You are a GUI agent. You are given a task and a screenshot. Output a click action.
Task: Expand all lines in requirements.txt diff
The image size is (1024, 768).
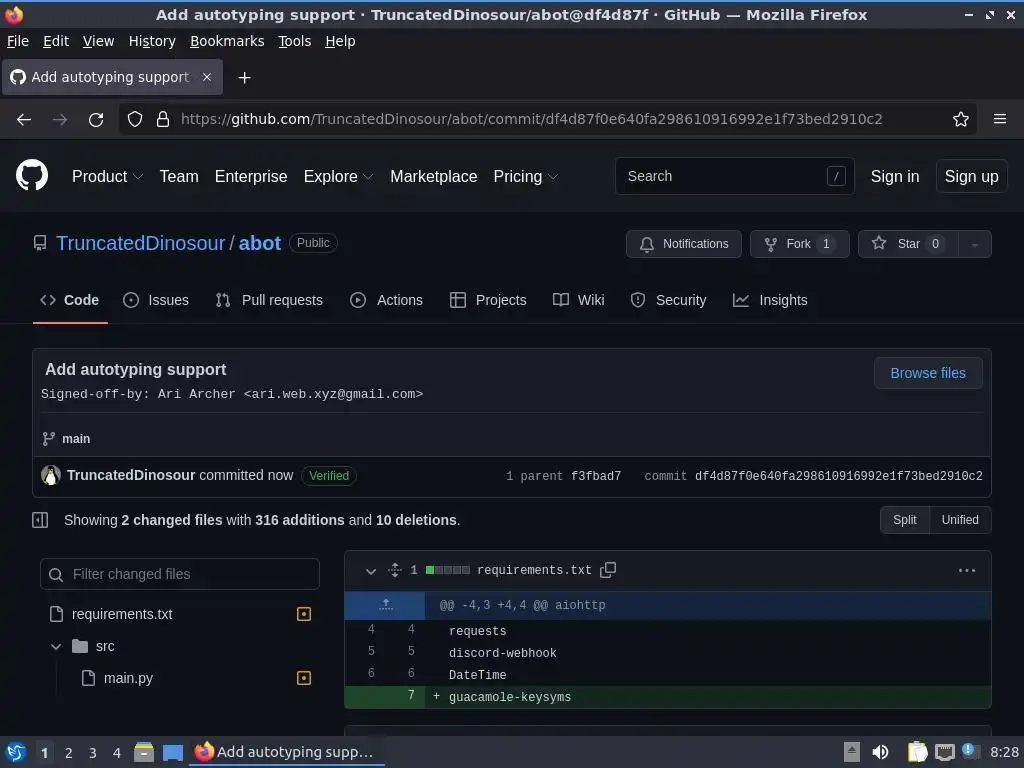tap(394, 570)
